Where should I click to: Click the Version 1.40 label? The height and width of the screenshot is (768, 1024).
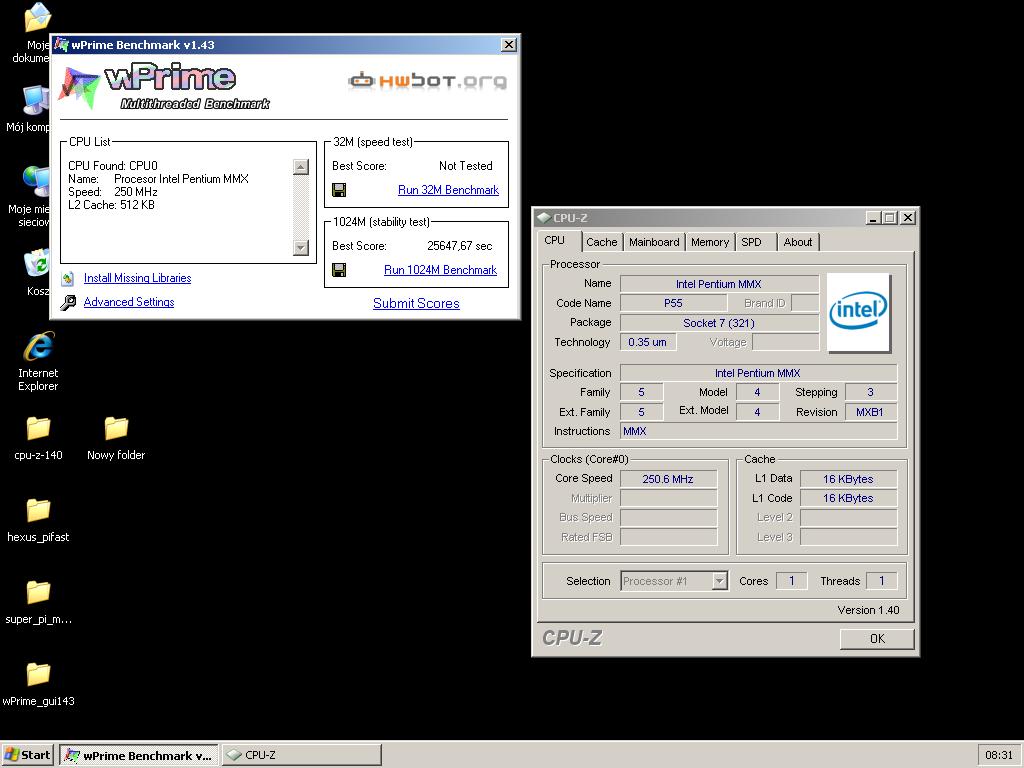click(x=868, y=610)
